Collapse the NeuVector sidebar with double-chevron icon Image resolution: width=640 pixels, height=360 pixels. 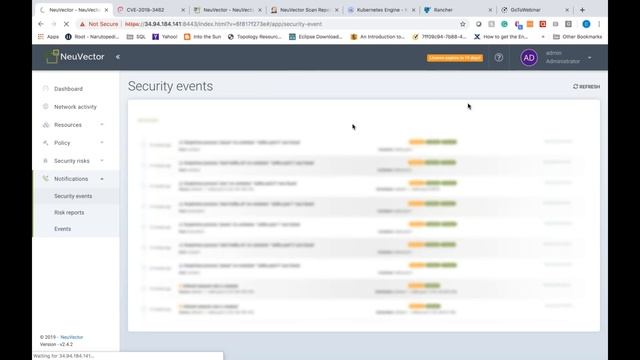118,57
